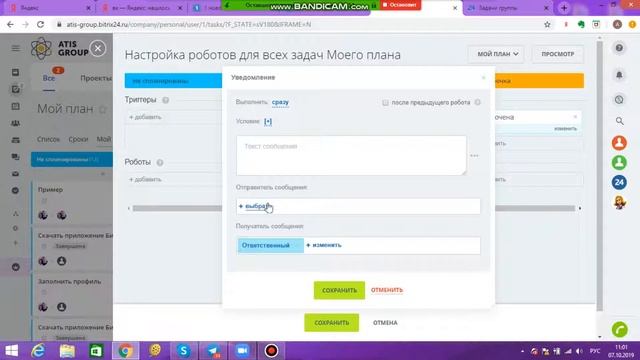
Task: Open the 'Заполнить профиль' task card
Action: click(69, 281)
